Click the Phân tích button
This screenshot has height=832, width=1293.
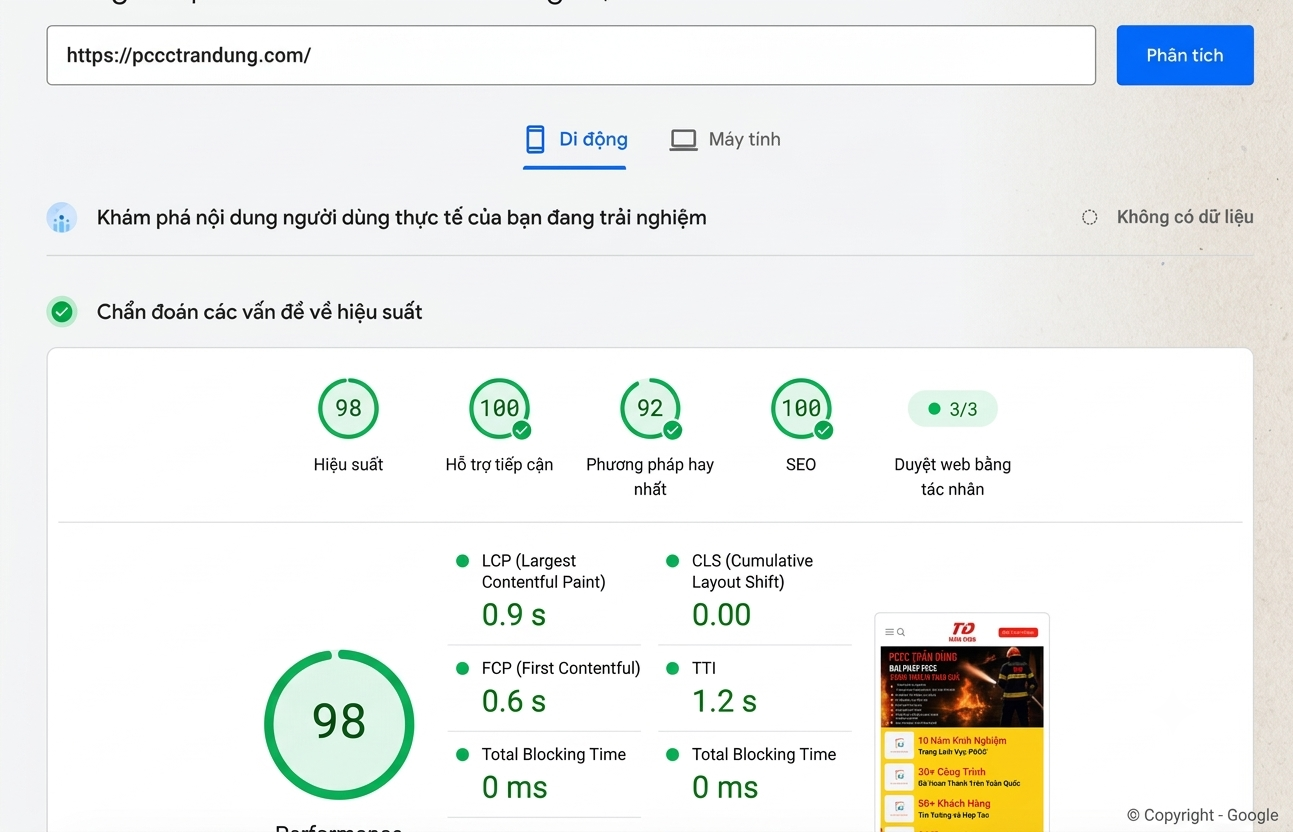coord(1185,55)
